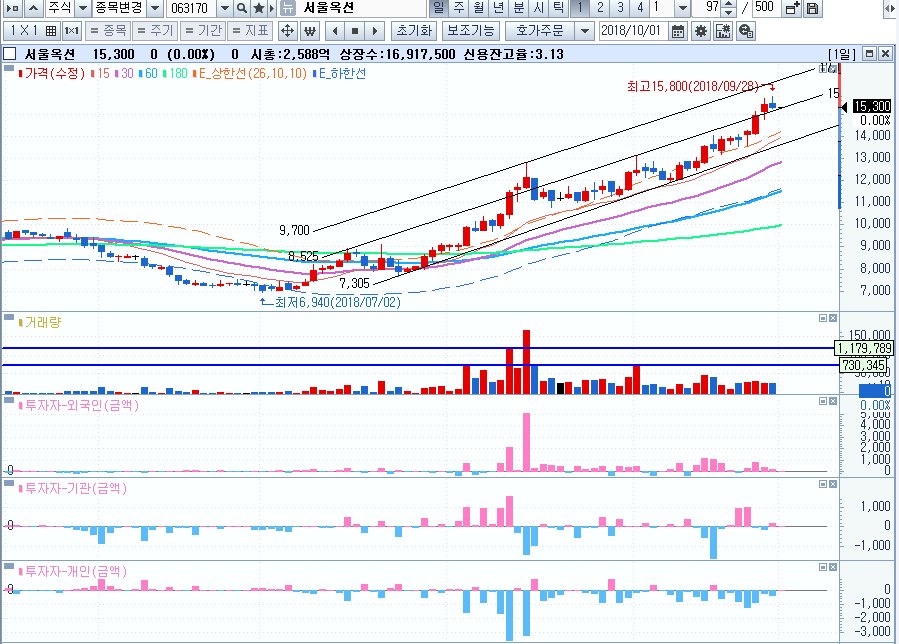The image size is (899, 644).
Task: Click the 60 moving average legend
Action: [148, 73]
